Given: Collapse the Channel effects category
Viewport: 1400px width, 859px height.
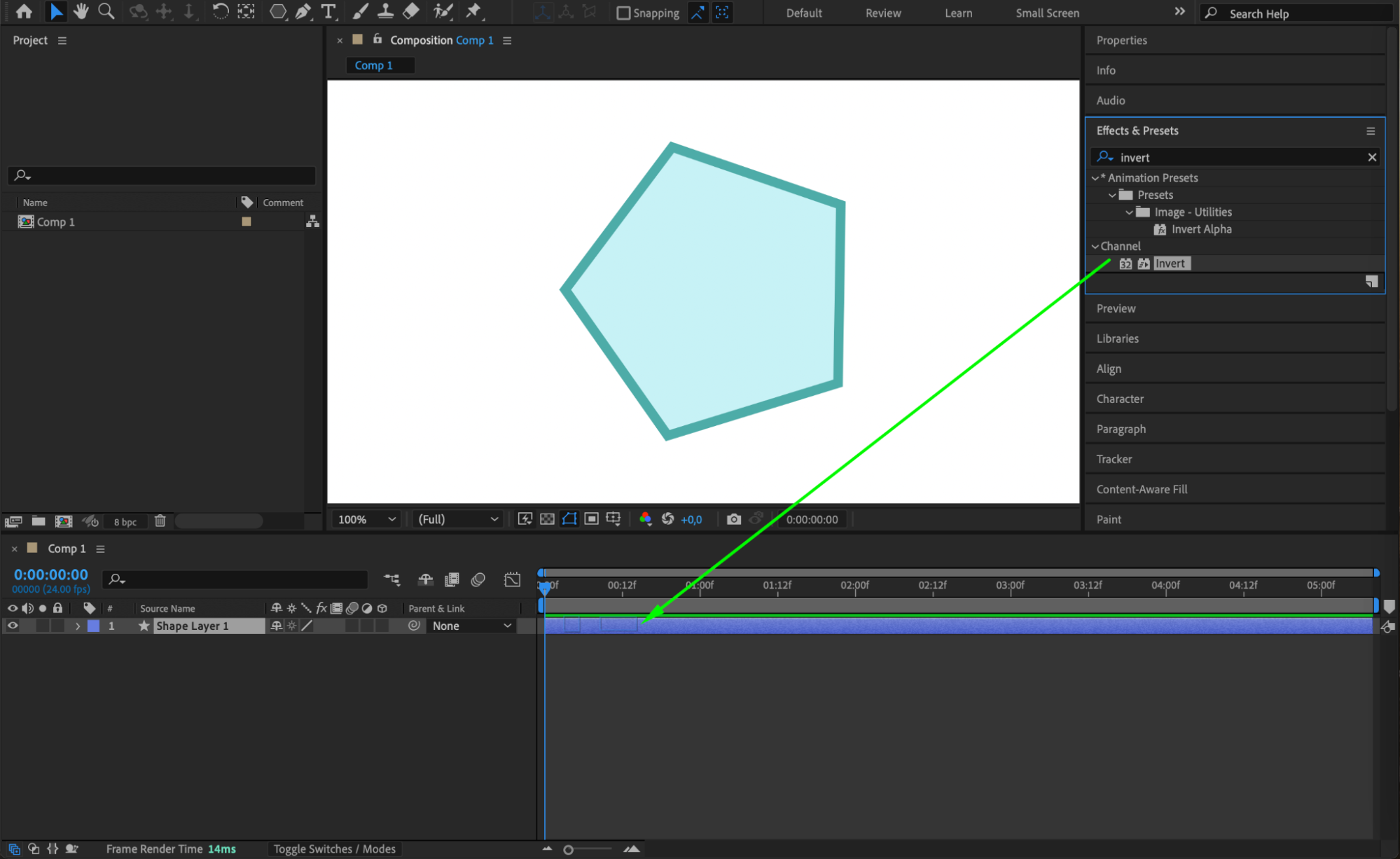Looking at the screenshot, I should 1095,246.
